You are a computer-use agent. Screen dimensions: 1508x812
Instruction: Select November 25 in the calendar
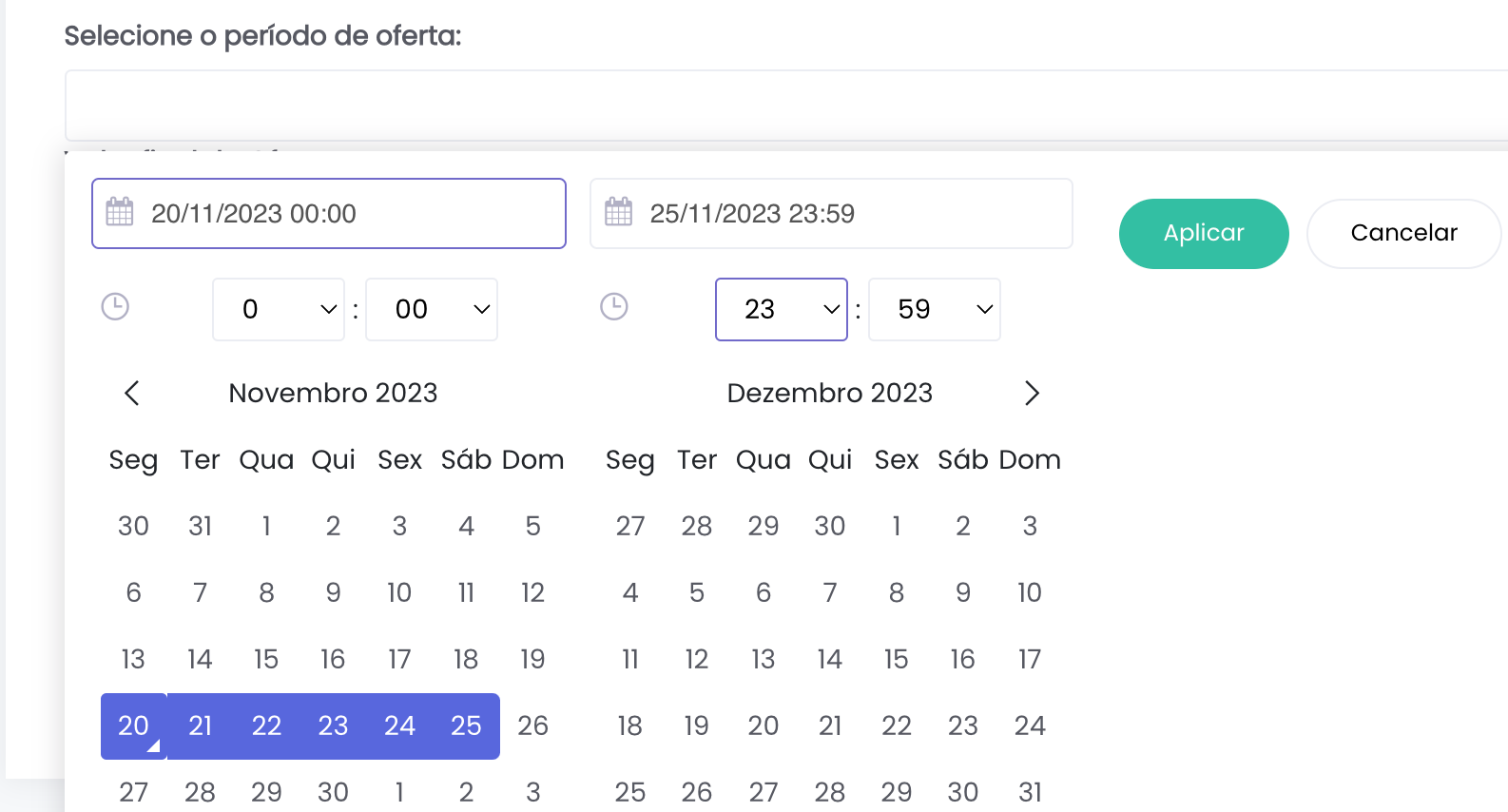[466, 726]
